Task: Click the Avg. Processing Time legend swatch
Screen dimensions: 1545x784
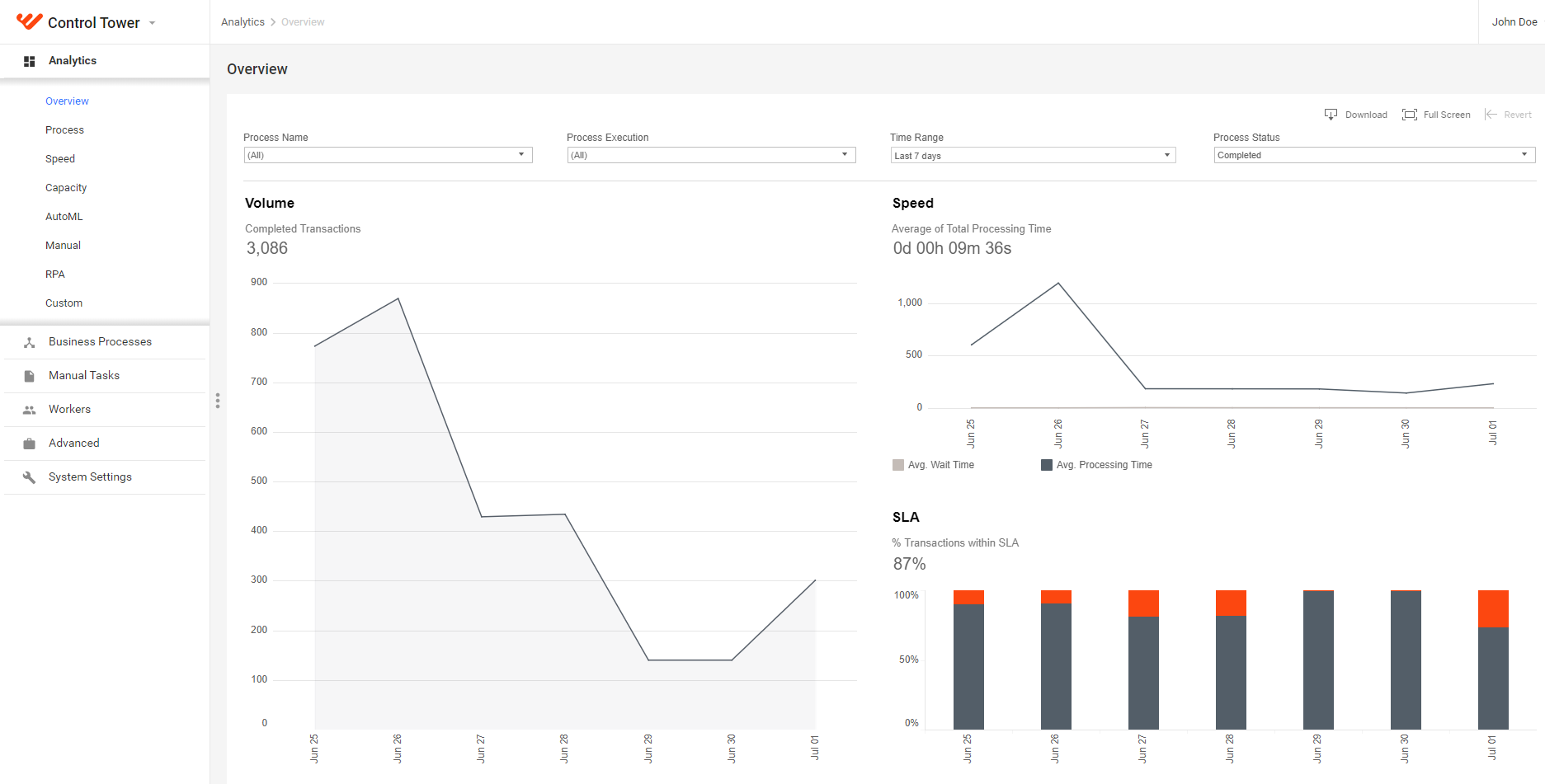Action: click(x=1047, y=465)
